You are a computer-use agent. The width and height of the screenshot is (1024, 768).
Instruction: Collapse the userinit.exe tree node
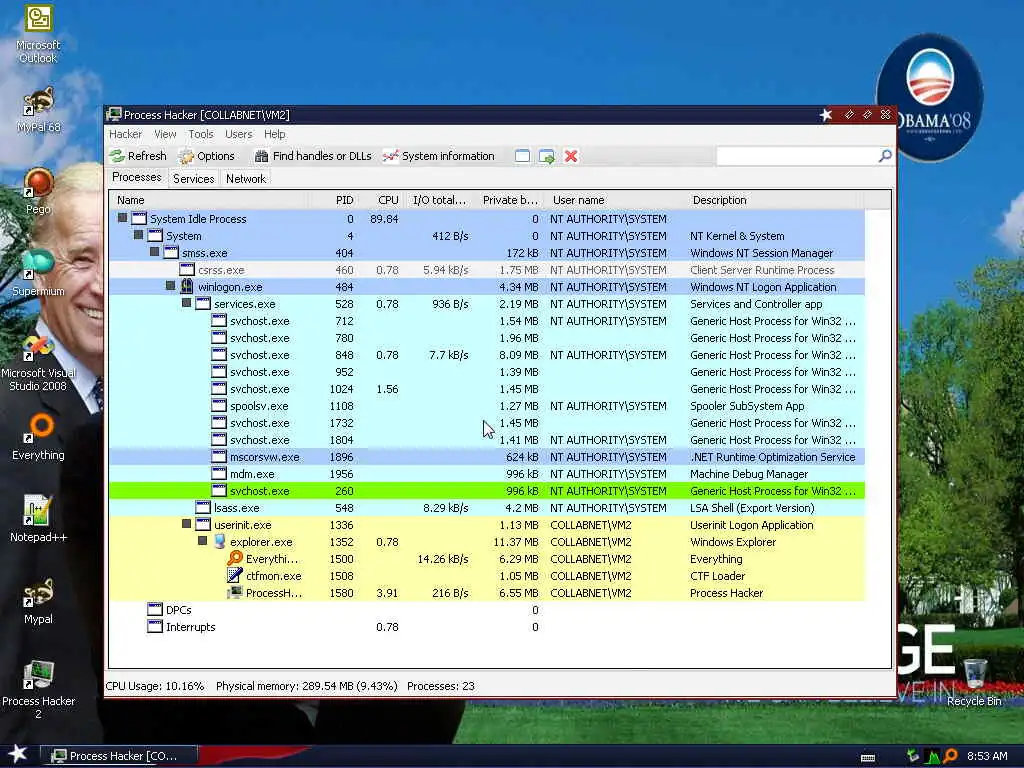186,524
